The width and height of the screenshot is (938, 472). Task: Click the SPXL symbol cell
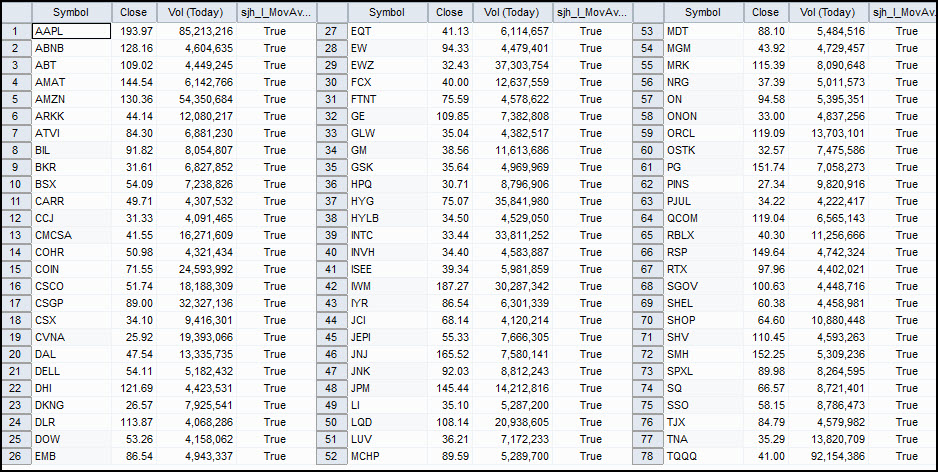[703, 371]
